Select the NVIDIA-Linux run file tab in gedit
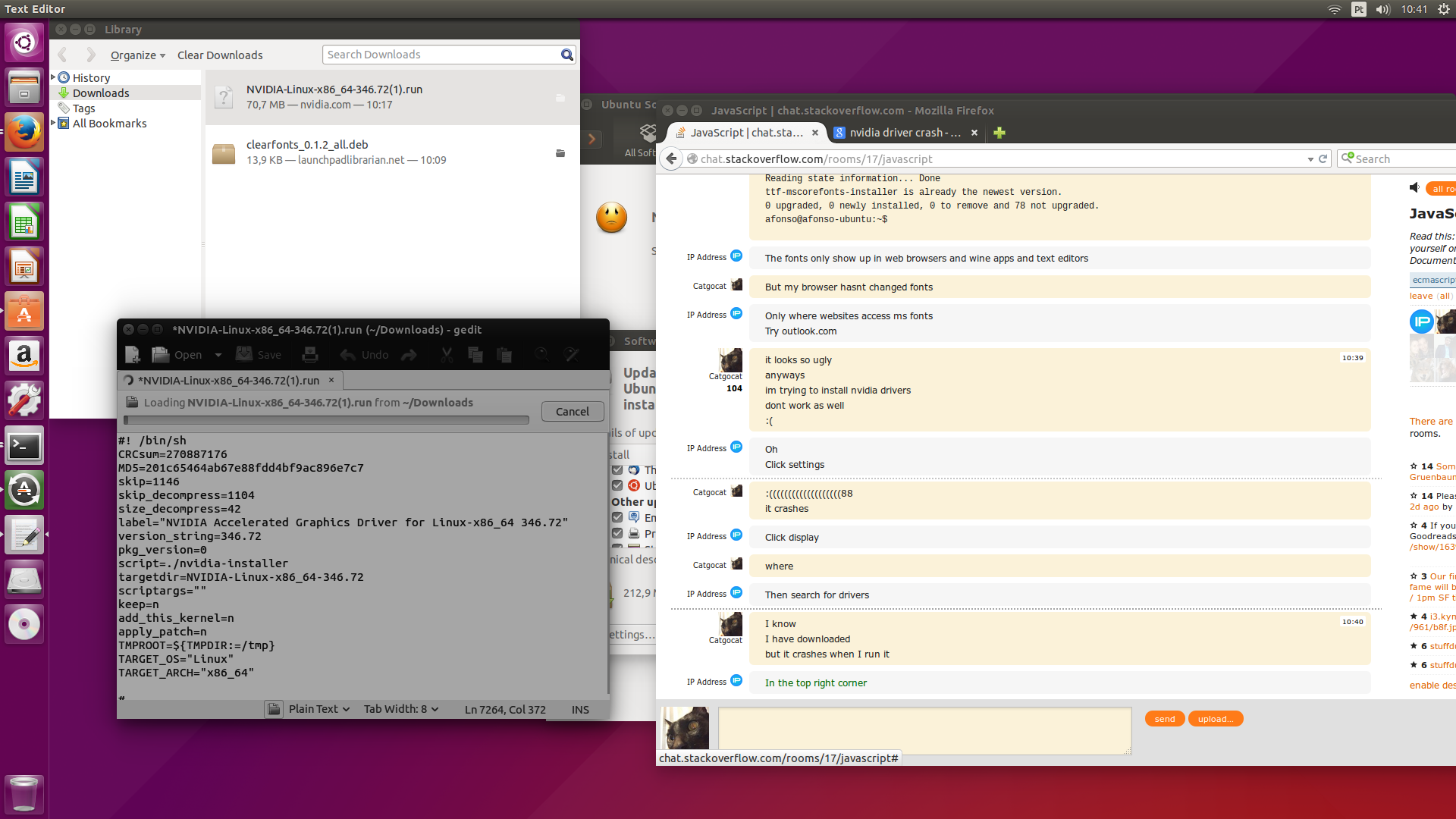This screenshot has height=819, width=1456. pos(227,380)
